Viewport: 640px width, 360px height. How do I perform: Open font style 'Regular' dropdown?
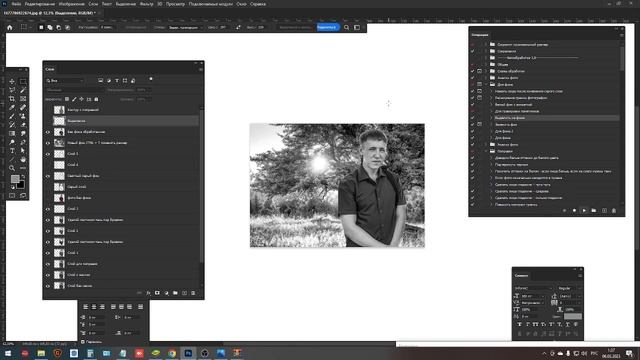point(569,288)
